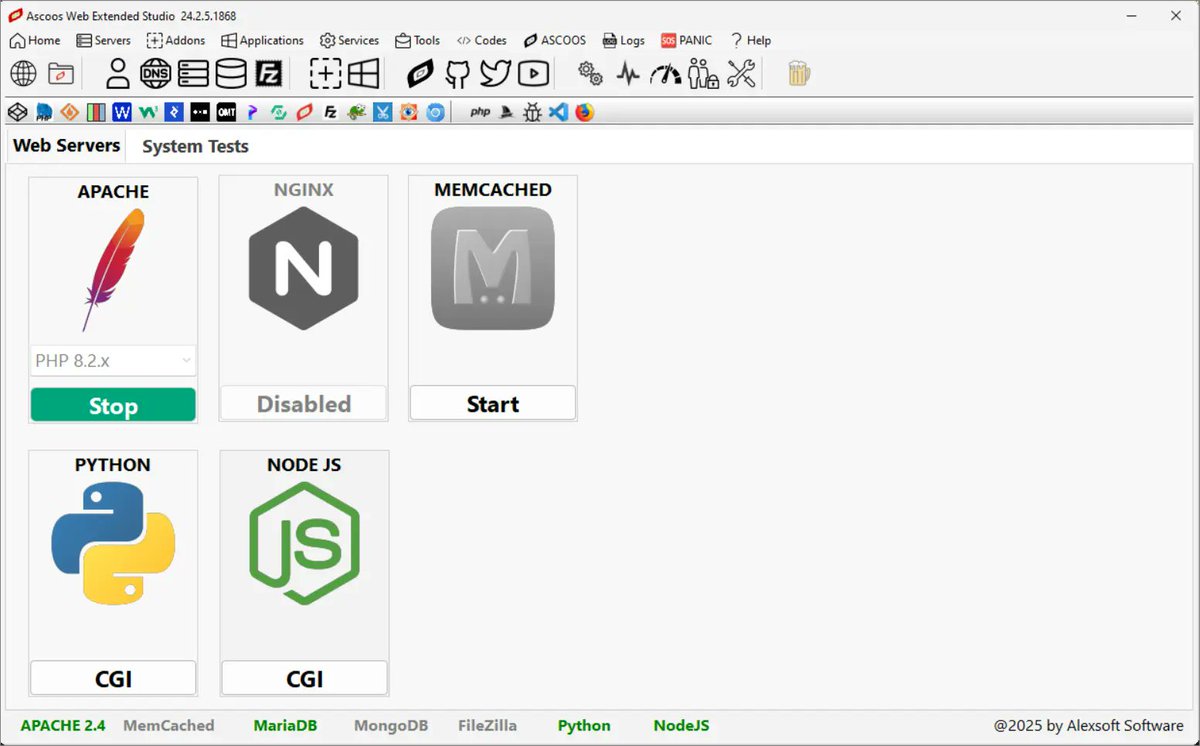
Task: Click the stacked server racks icon
Action: (x=192, y=73)
